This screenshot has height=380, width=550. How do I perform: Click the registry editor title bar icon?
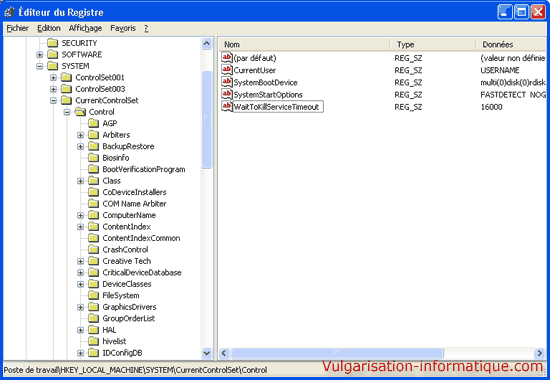9,12
